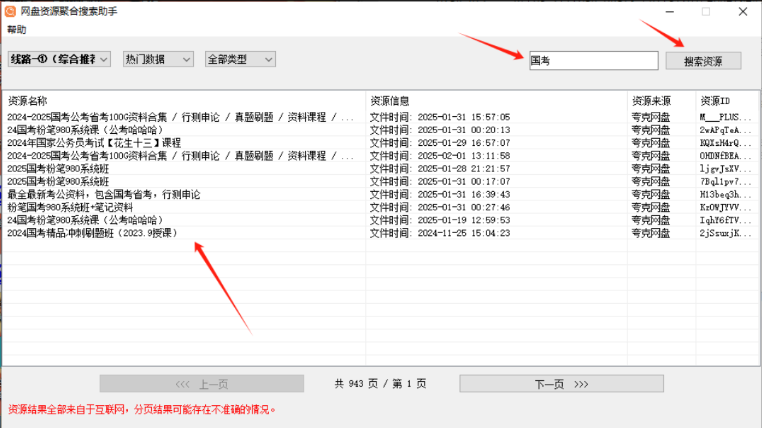Expand the 线路一① 综合推荐 dropdown
Image resolution: width=762 pixels, height=428 pixels.
tap(59, 60)
